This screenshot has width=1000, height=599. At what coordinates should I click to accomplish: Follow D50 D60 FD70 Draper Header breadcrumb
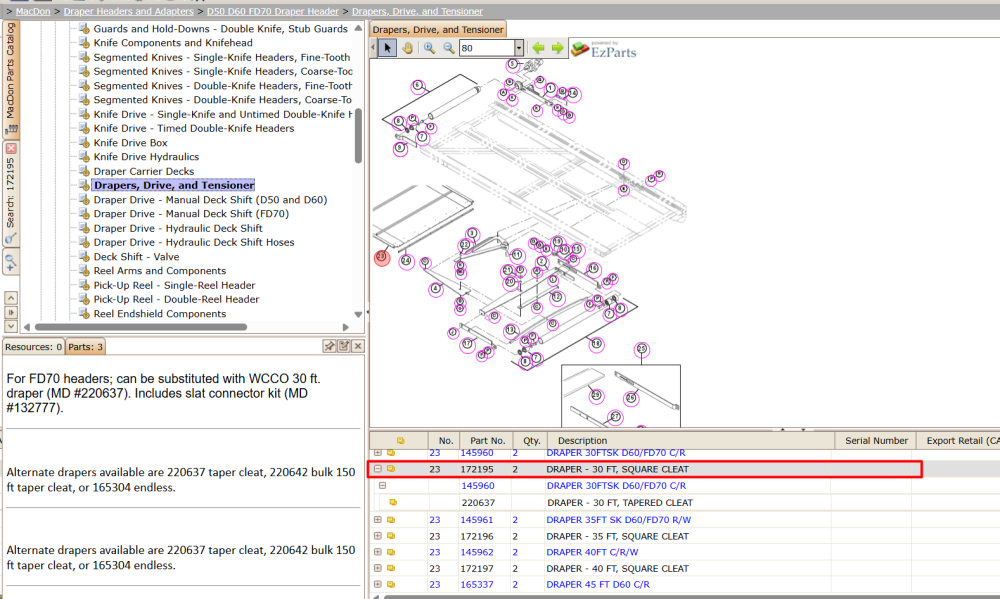272,11
